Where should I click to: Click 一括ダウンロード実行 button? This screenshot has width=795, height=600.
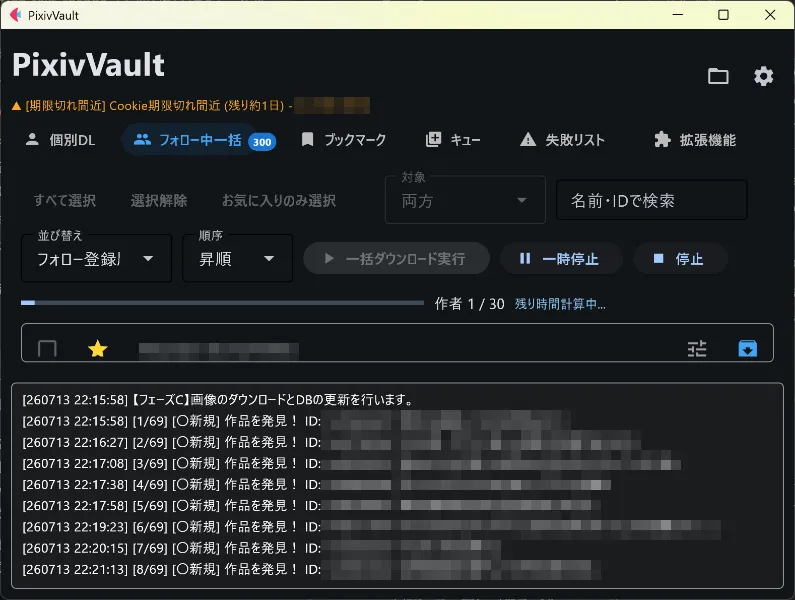396,259
